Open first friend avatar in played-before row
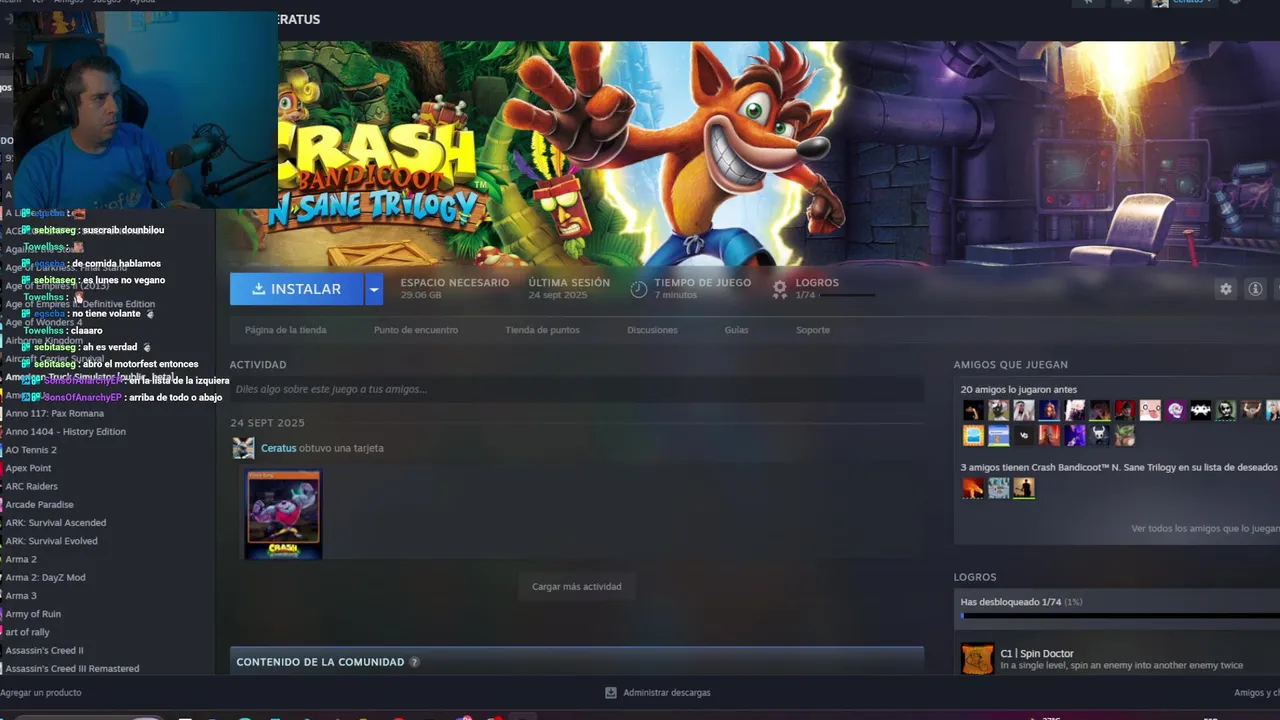The image size is (1280, 720). [x=973, y=410]
